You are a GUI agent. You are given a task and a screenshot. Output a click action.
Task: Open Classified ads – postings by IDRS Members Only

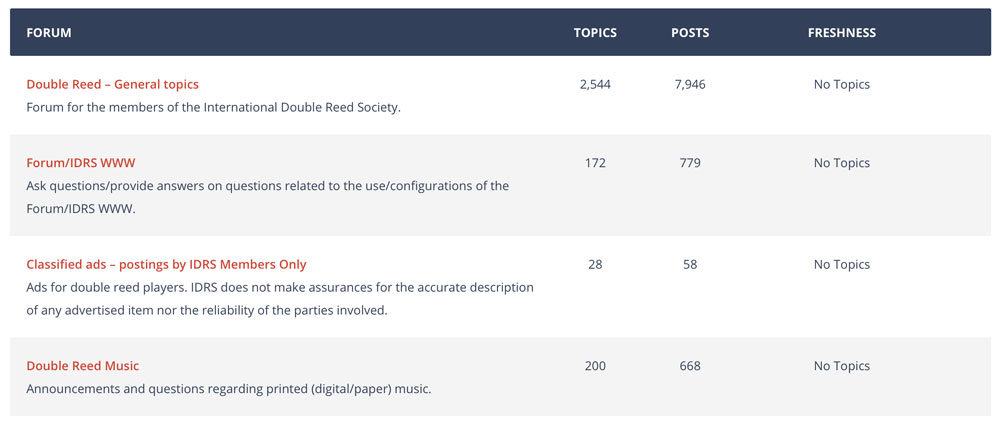[166, 264]
